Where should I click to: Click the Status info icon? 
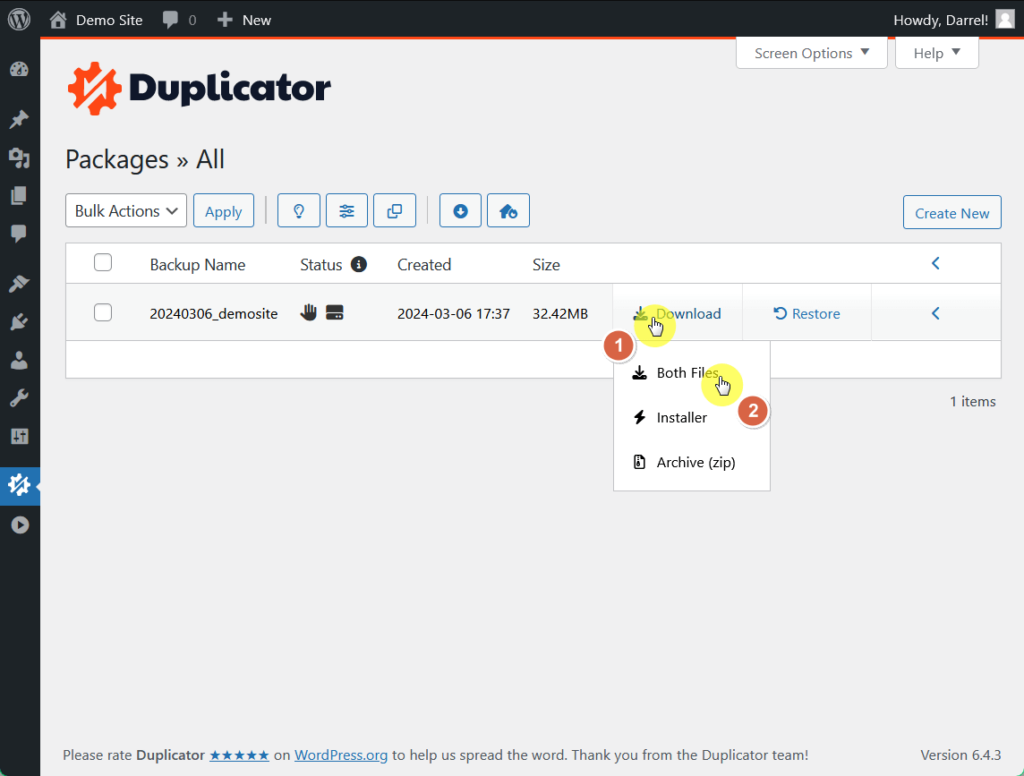[359, 264]
